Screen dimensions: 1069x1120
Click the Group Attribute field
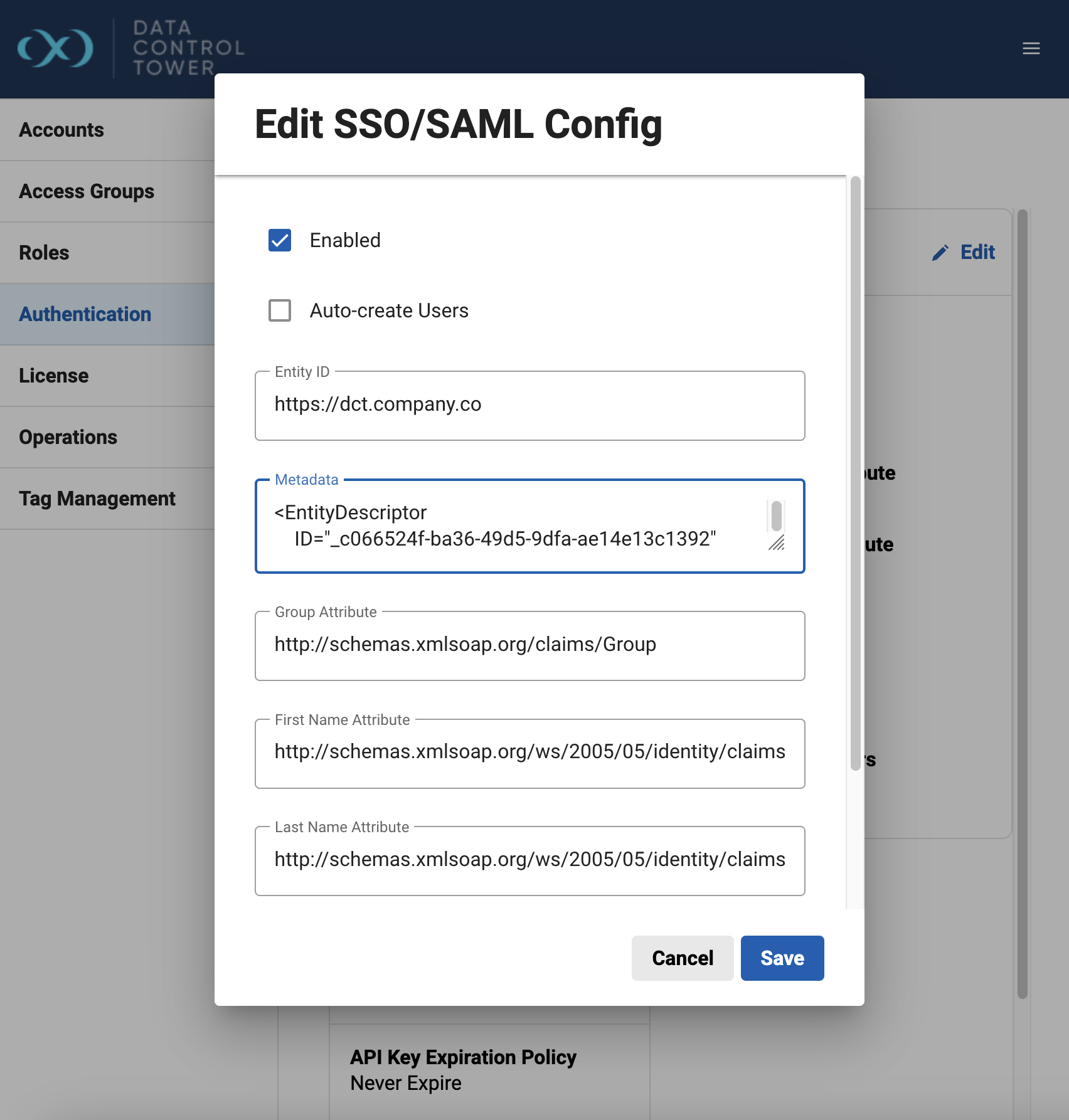point(530,645)
